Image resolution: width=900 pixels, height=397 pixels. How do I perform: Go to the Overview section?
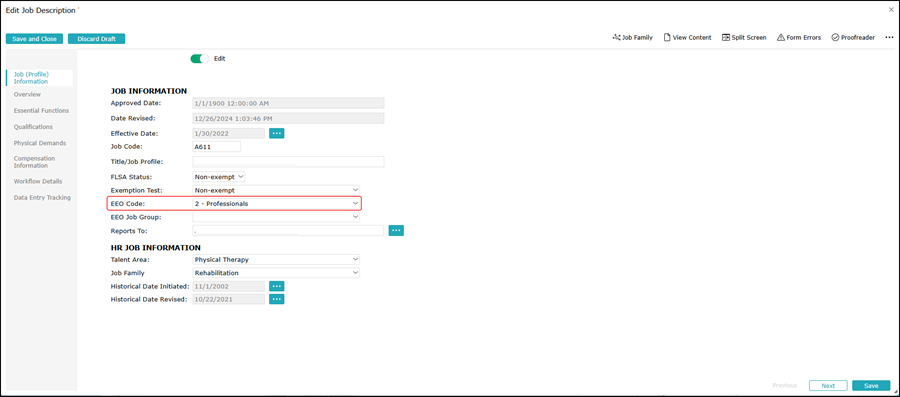27,94
